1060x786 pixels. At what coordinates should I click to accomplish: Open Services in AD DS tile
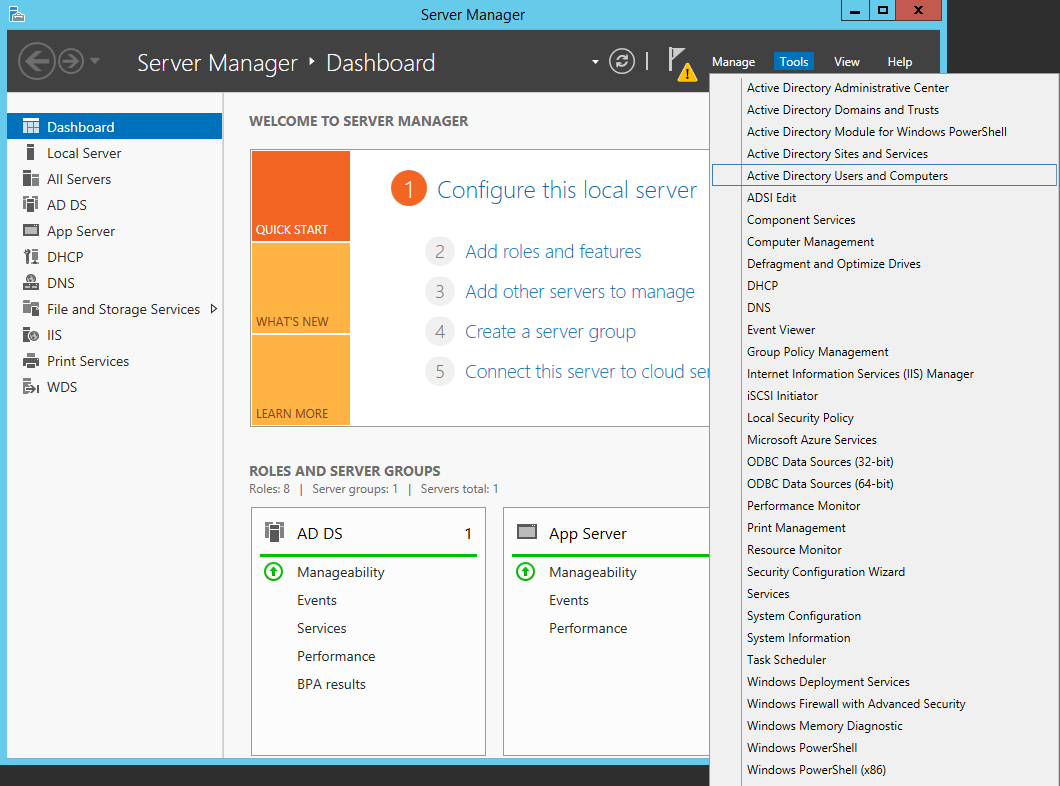coord(321,628)
